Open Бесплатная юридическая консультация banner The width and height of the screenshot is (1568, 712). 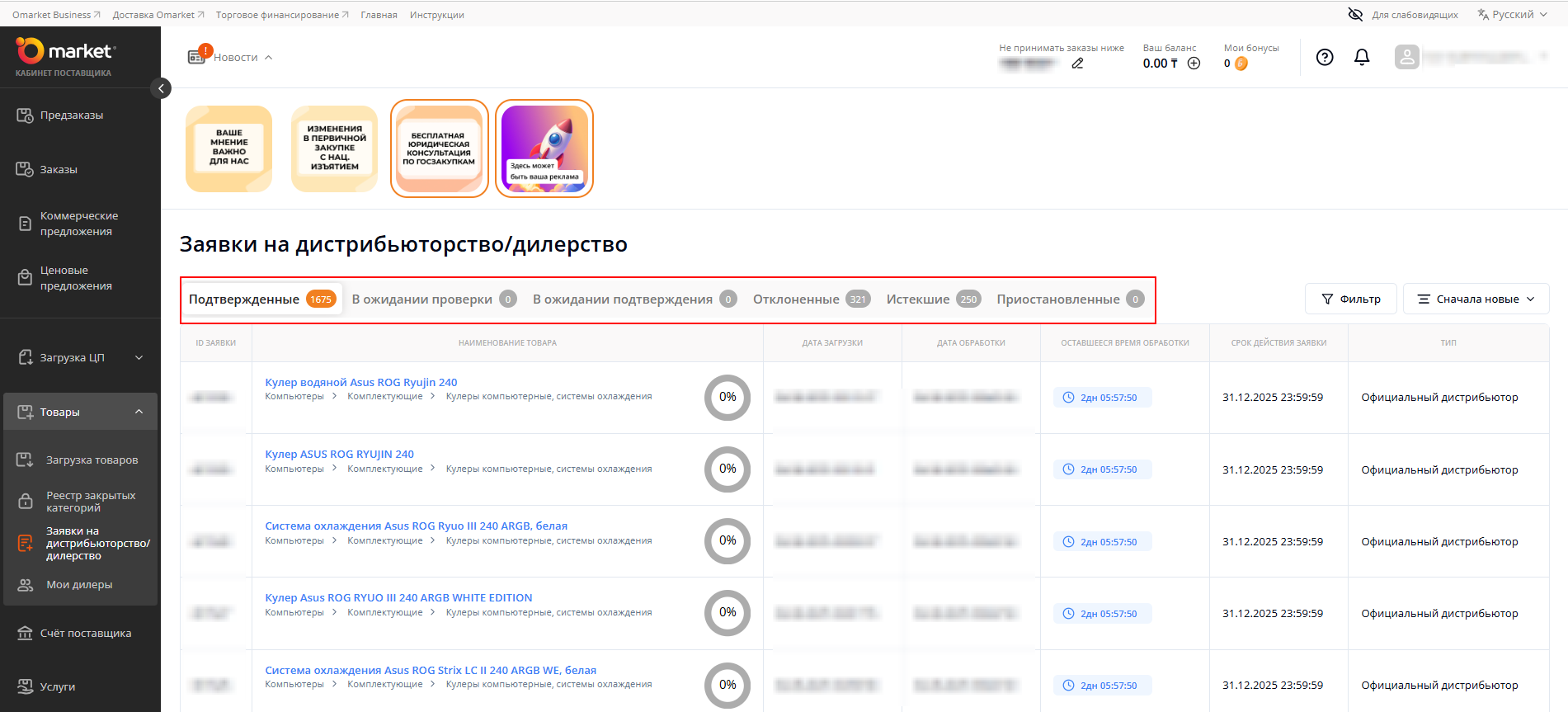440,149
